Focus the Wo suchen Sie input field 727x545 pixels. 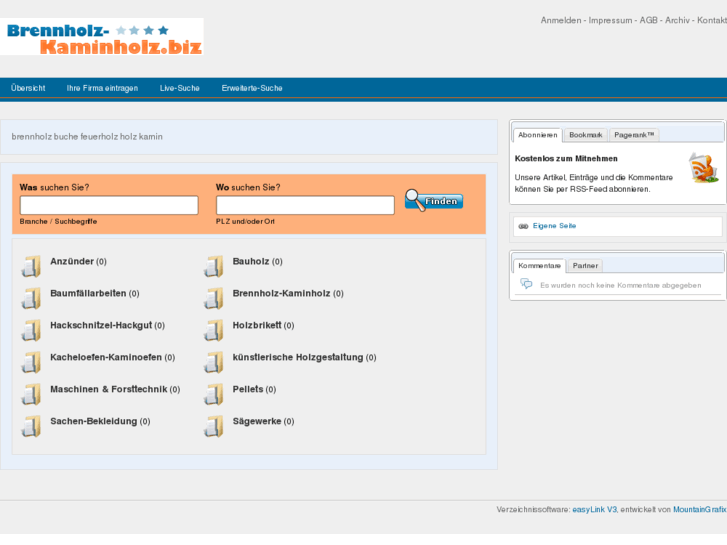coord(305,205)
